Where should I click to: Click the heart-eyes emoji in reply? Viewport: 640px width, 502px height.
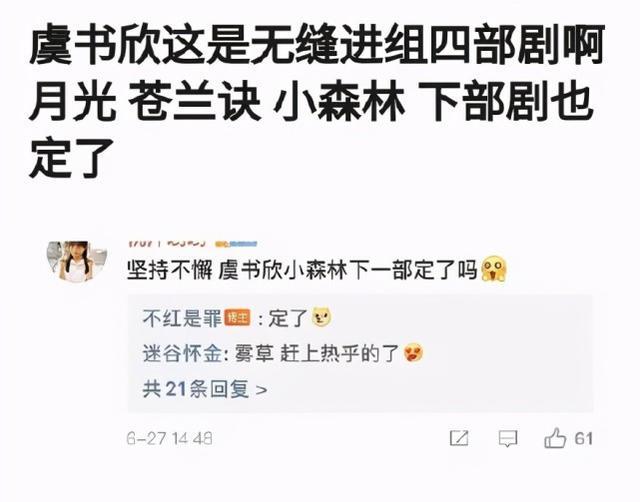(413, 353)
